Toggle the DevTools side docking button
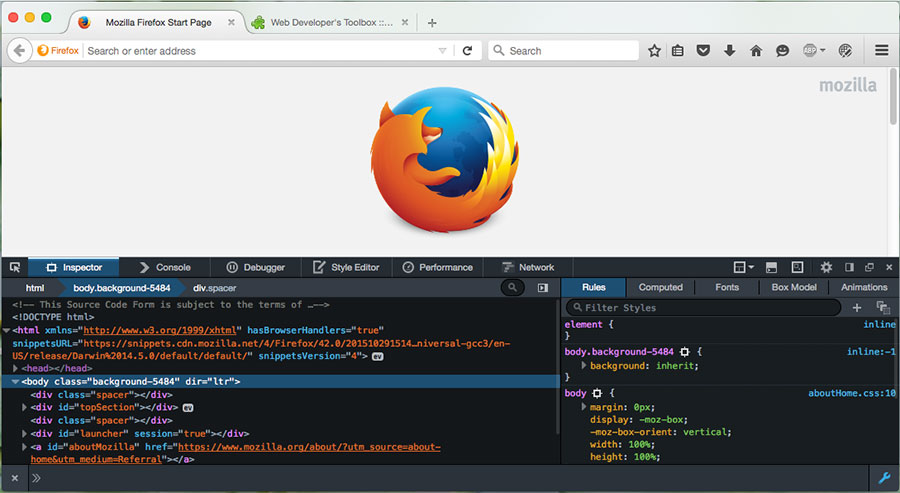This screenshot has height=493, width=900. 849,267
